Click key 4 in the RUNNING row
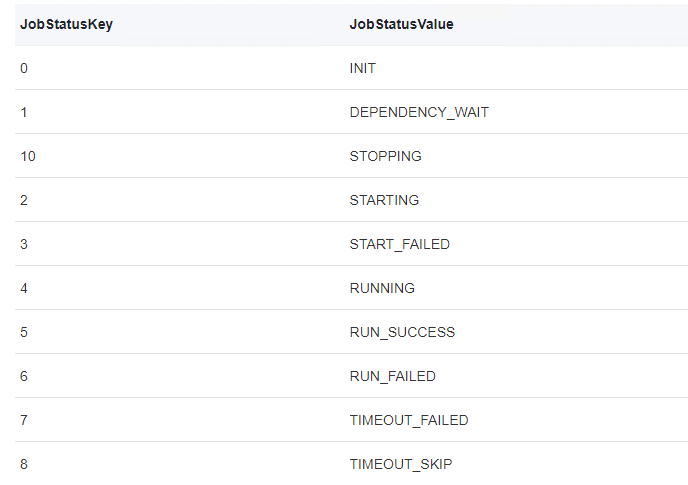The image size is (688, 485). click(x=24, y=288)
